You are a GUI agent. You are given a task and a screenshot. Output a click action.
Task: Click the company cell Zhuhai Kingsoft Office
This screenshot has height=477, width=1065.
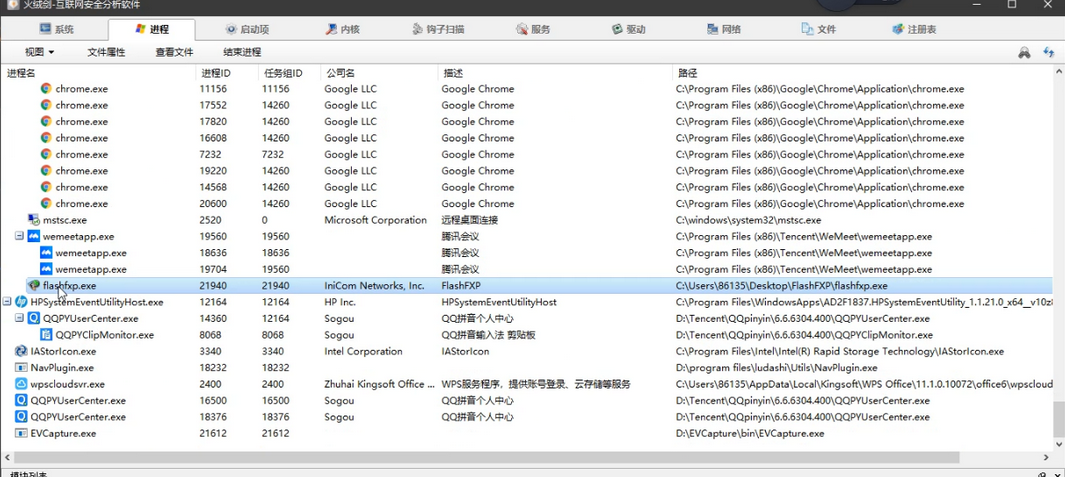coord(379,385)
